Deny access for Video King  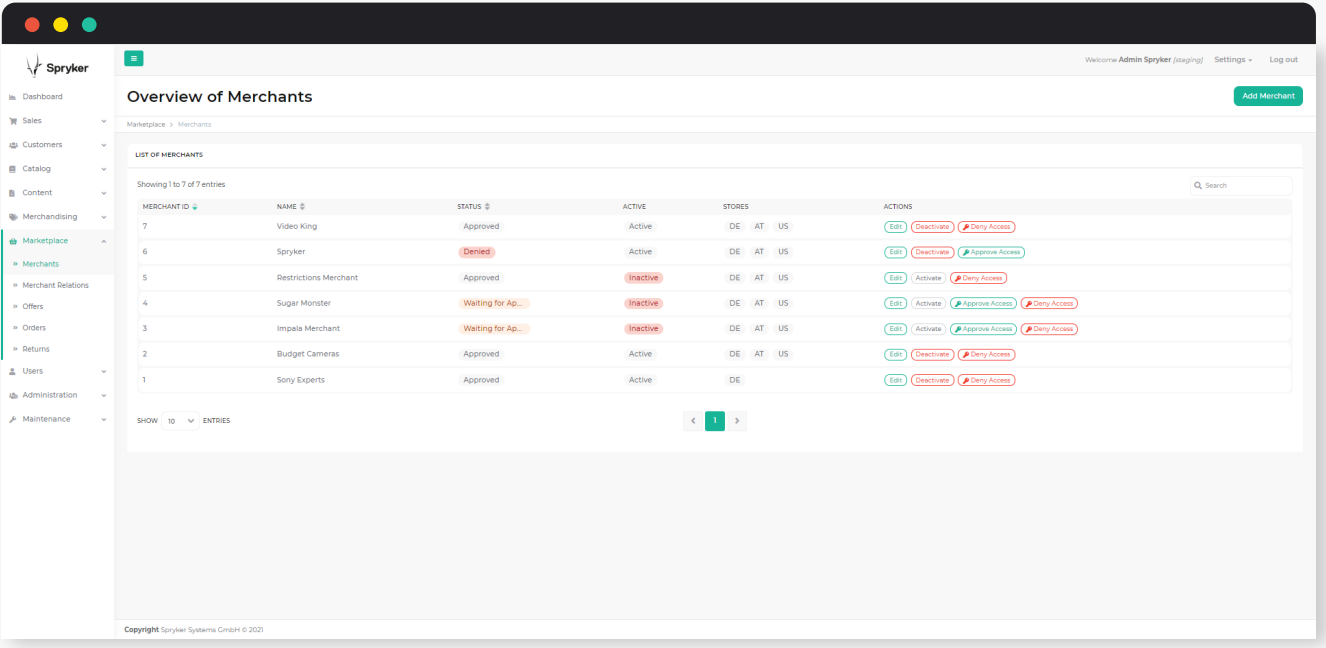986,227
